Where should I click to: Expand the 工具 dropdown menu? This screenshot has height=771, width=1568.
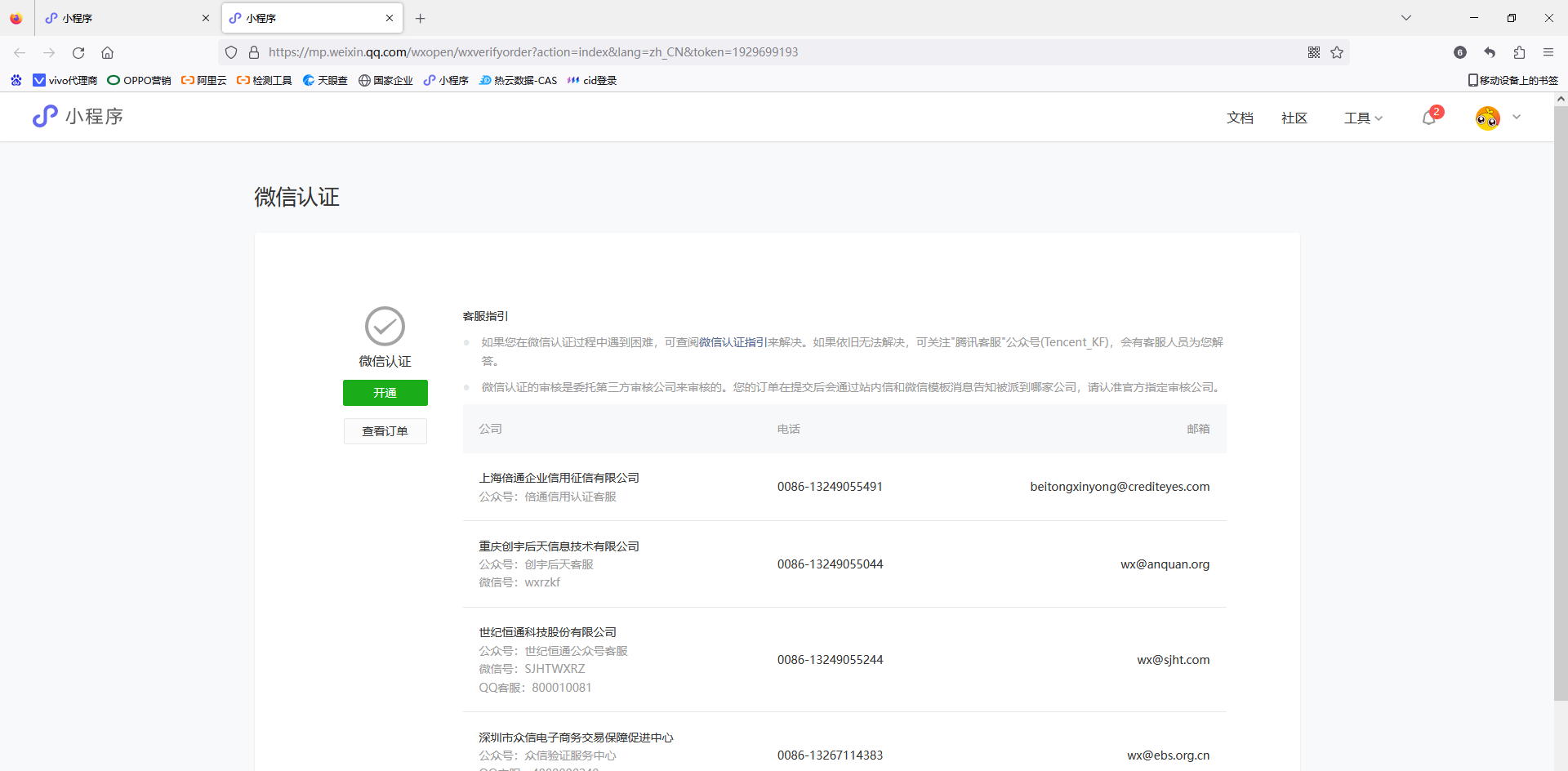1363,118
